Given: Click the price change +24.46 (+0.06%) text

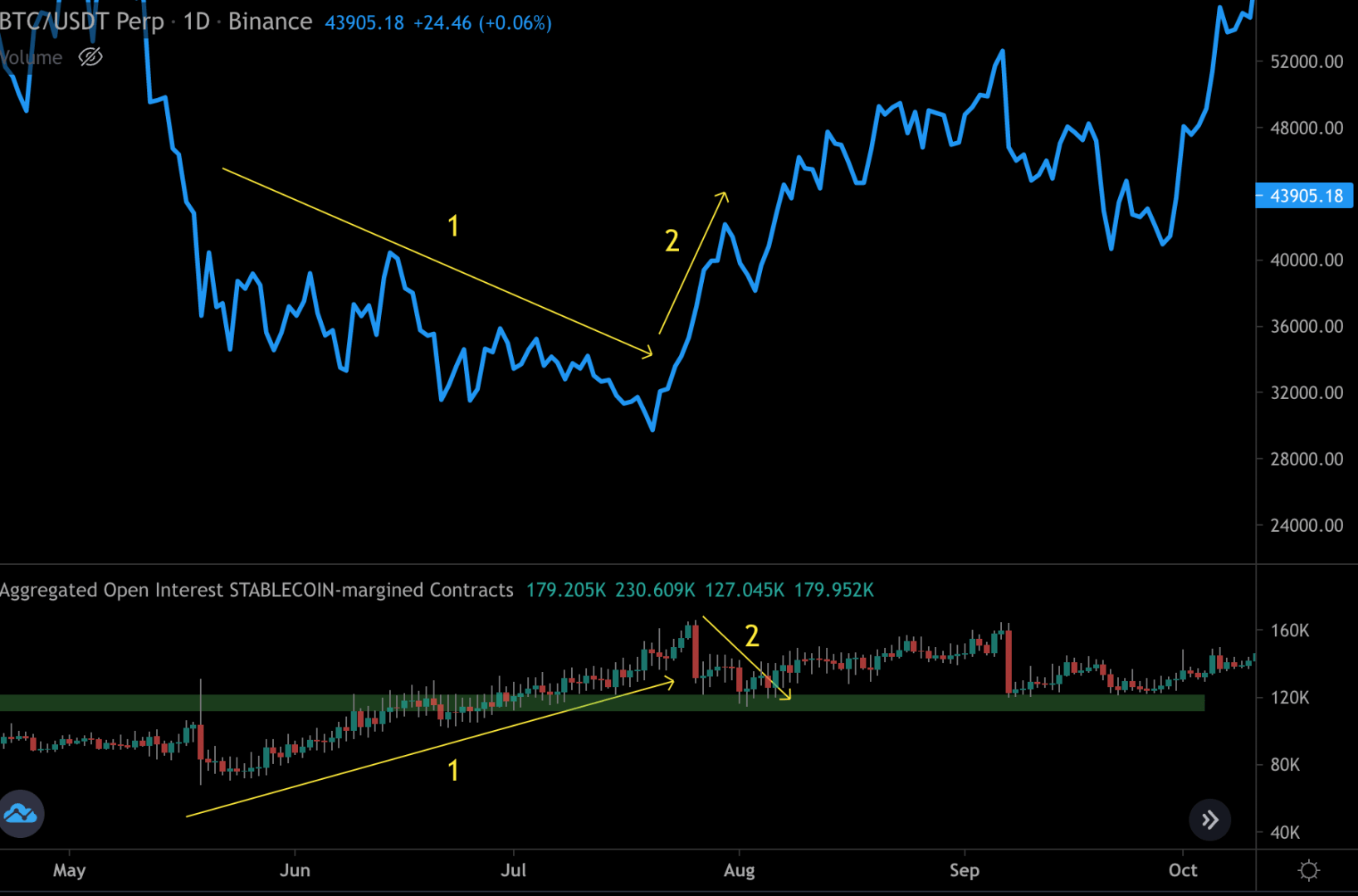Looking at the screenshot, I should coord(482,22).
